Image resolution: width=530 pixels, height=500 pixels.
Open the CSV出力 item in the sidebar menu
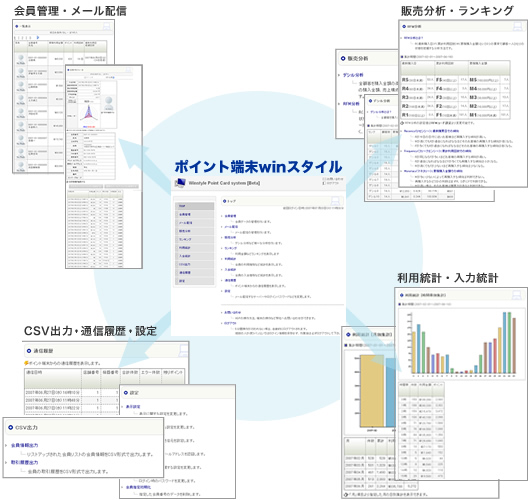194,264
